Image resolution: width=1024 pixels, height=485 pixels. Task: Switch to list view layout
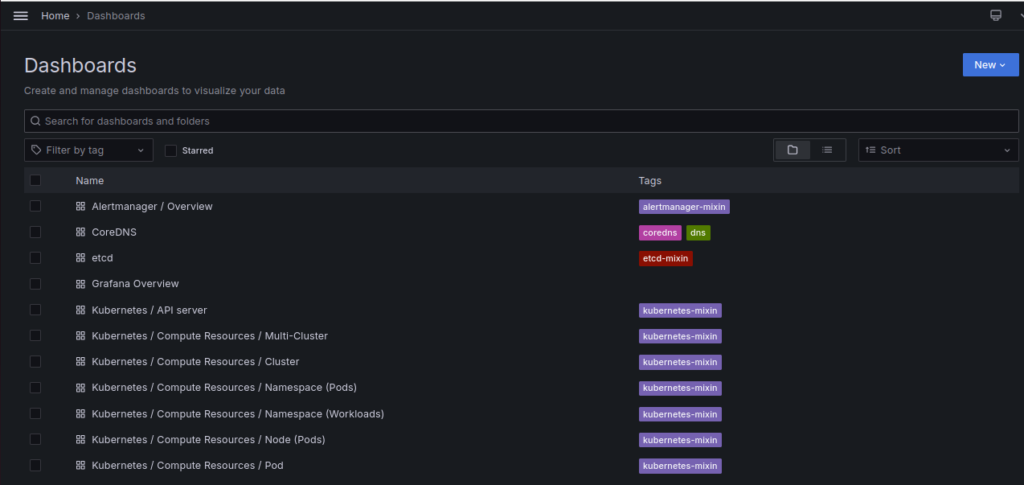tap(827, 150)
